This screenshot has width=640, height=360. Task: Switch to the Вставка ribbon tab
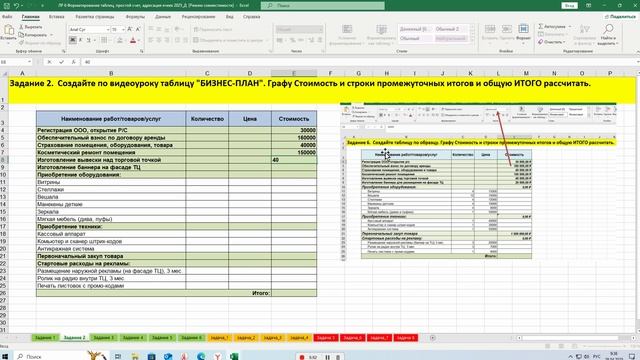(56, 17)
